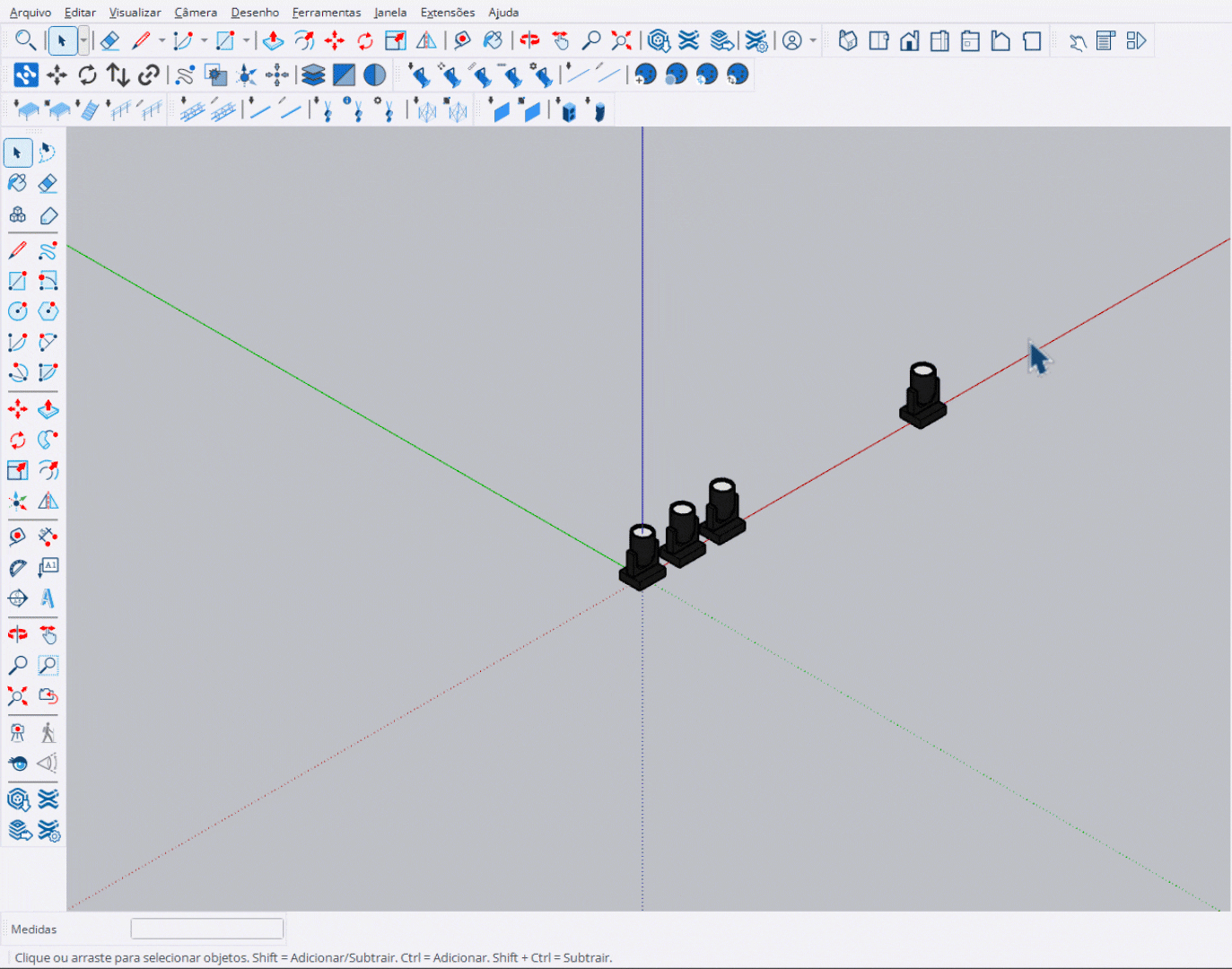Image resolution: width=1232 pixels, height=969 pixels.
Task: Open the Extensões menu
Action: 447,13
